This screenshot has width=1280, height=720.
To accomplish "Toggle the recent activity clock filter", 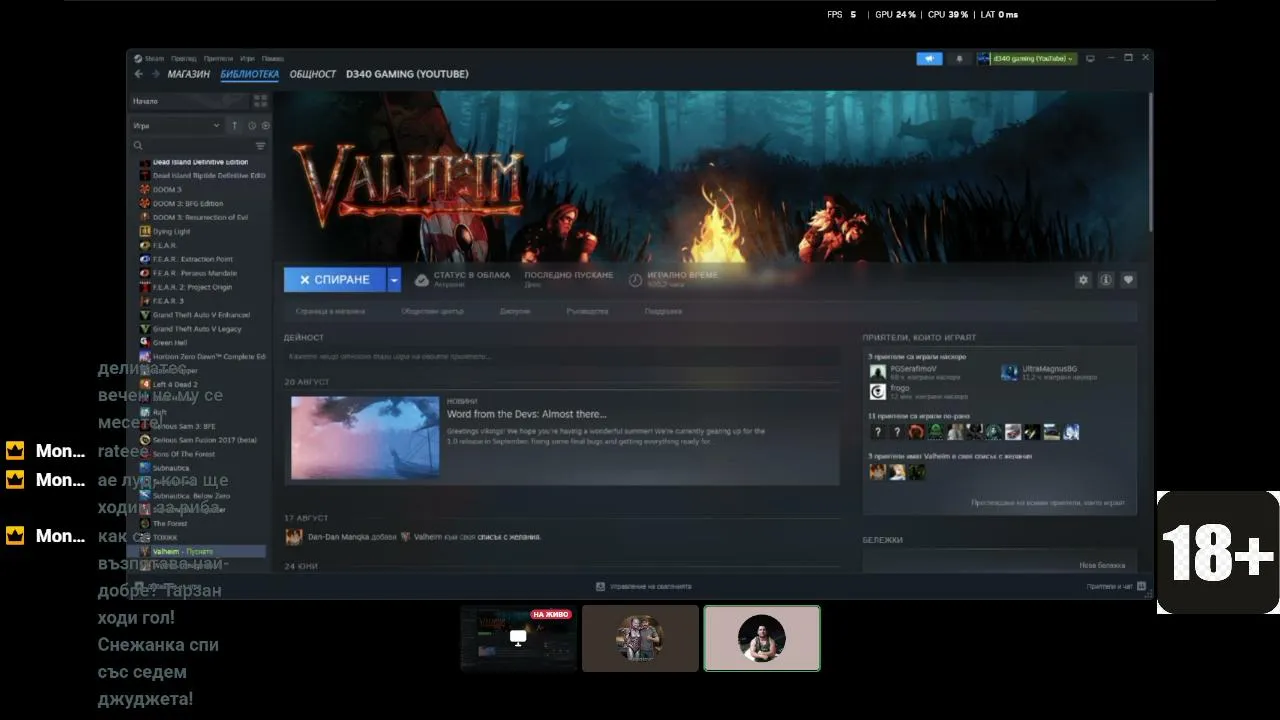I will coord(252,126).
